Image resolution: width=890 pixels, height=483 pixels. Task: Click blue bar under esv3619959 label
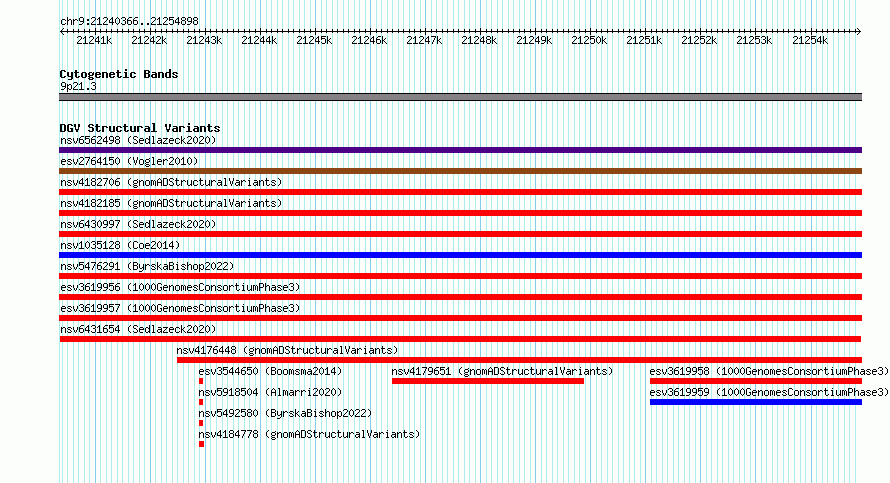pyautogui.click(x=756, y=402)
